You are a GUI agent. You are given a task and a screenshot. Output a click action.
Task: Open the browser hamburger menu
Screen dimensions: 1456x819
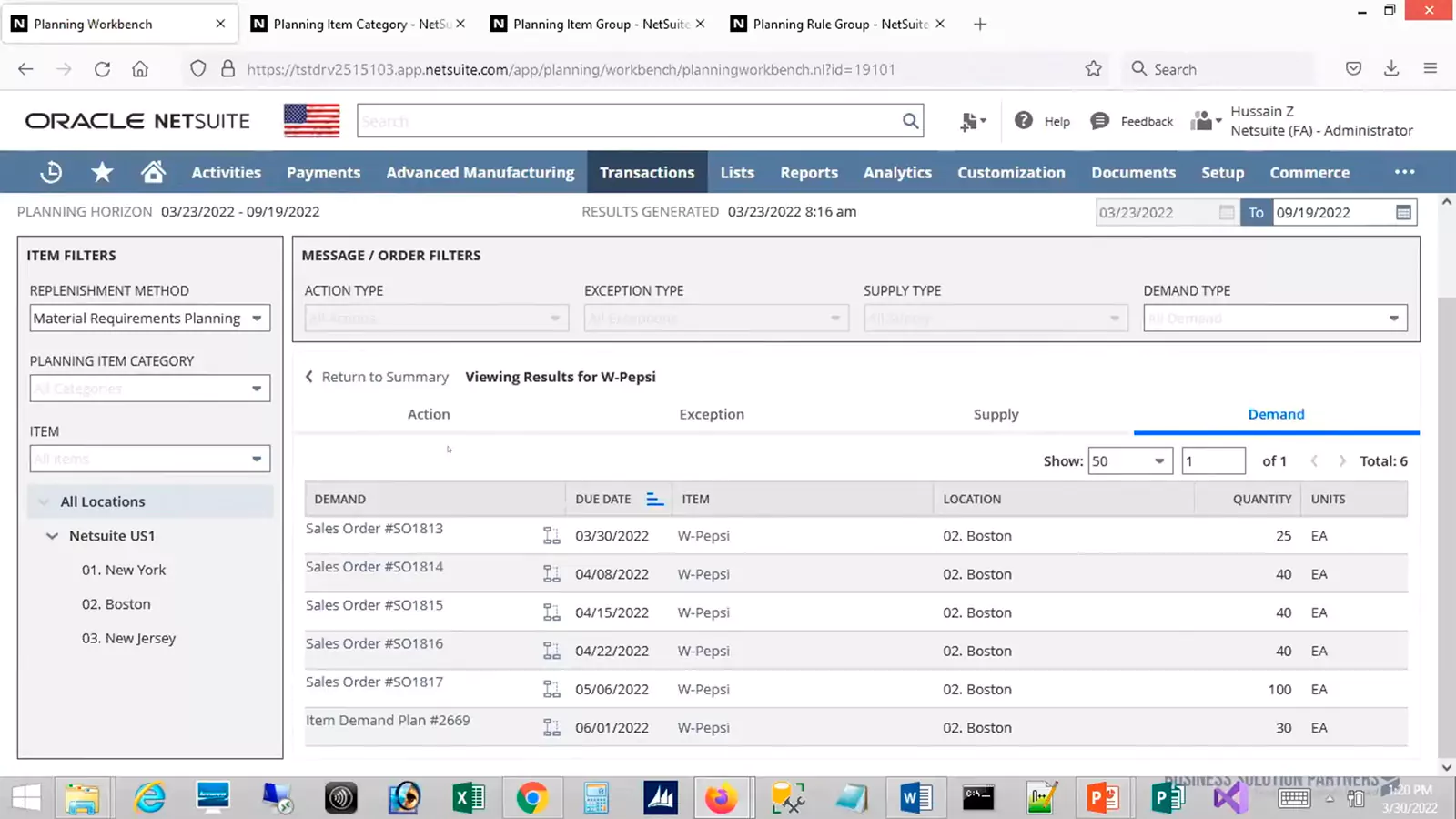1431,69
